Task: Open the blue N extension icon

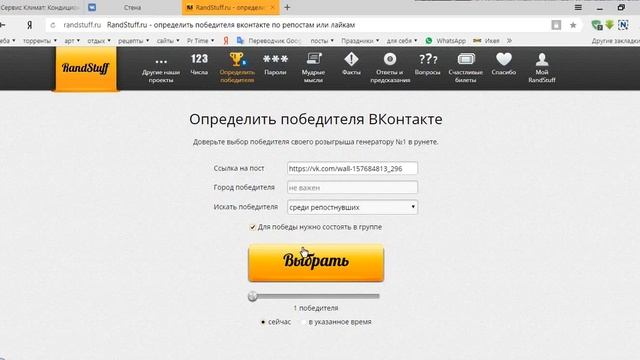Action: tap(623, 25)
